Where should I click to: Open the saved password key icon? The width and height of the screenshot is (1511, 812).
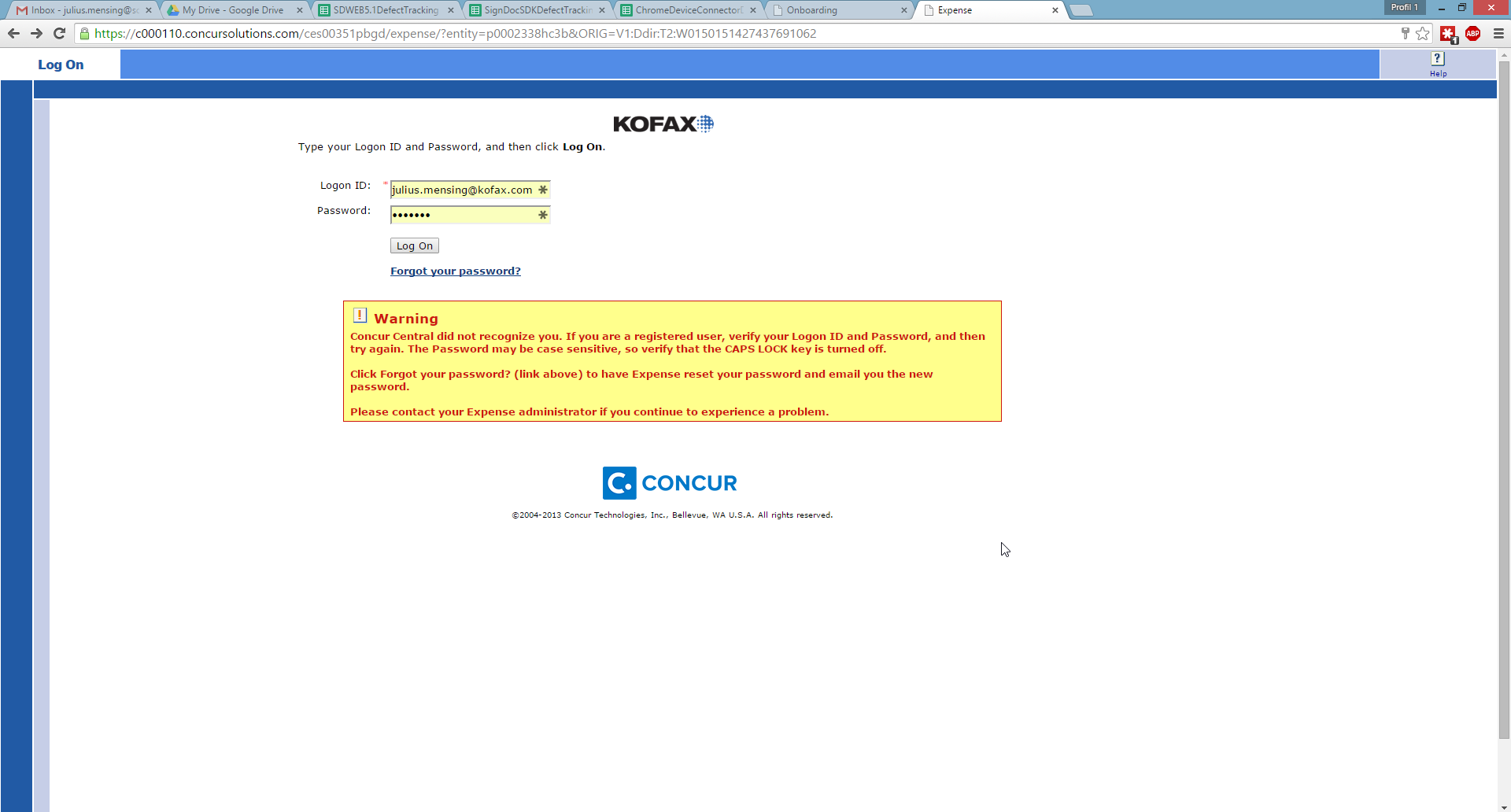tap(1405, 33)
